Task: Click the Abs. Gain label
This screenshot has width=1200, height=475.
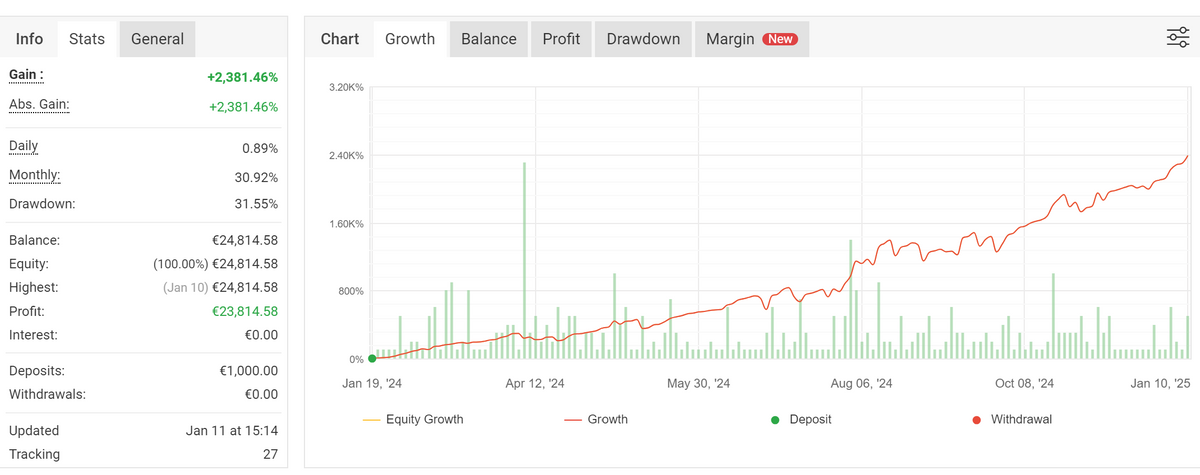Action: tap(39, 105)
